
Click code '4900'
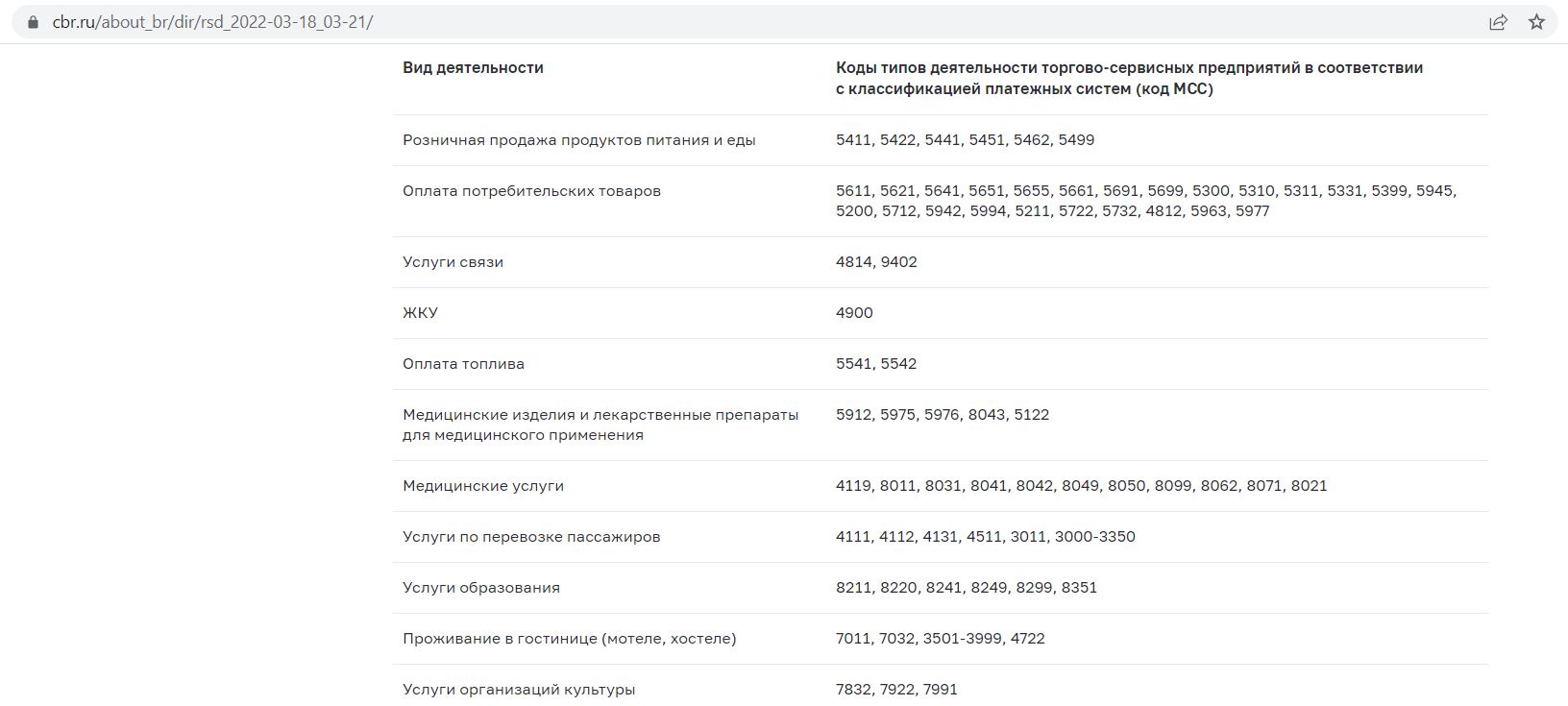tap(854, 313)
